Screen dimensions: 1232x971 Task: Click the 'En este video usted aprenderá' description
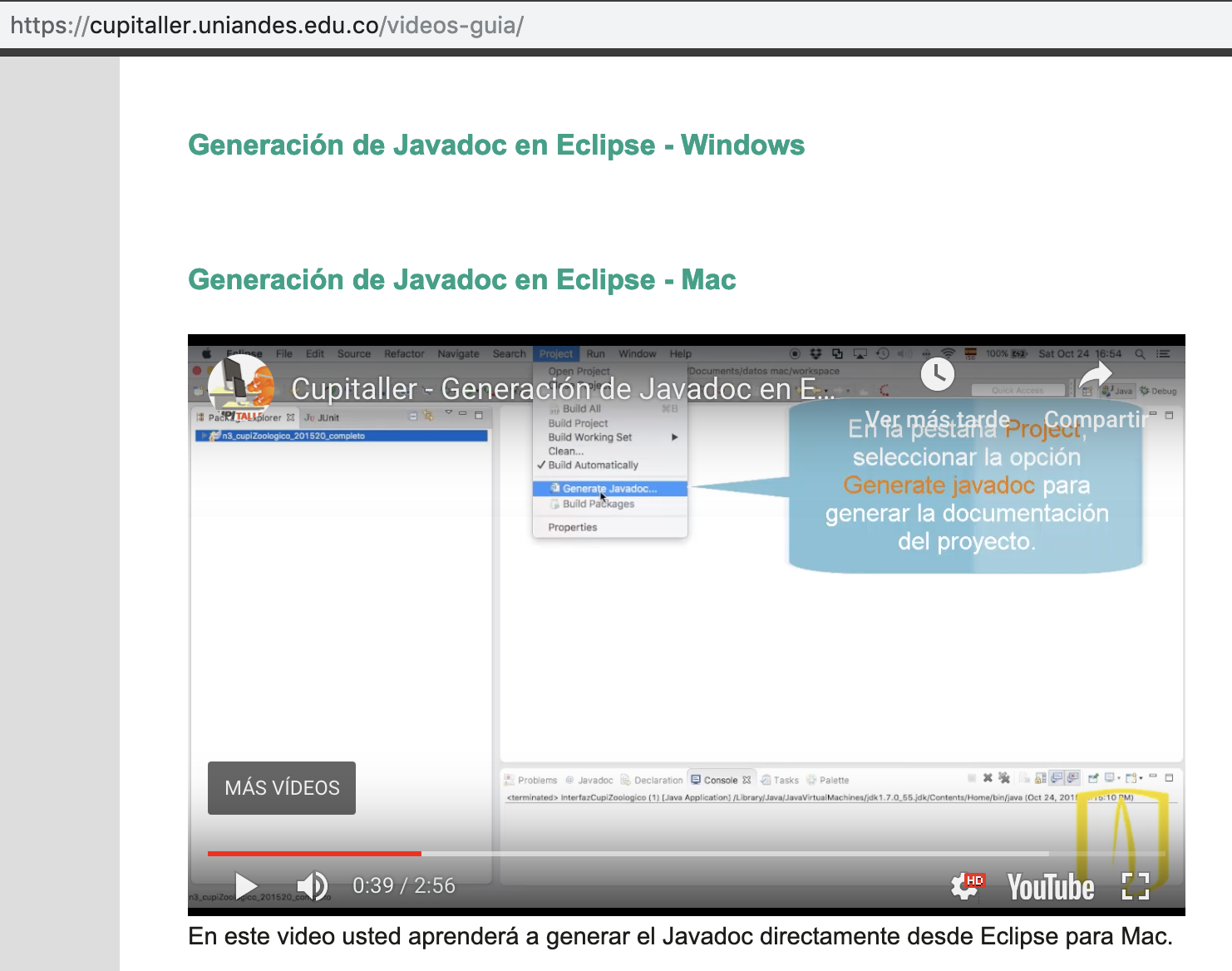coord(680,936)
